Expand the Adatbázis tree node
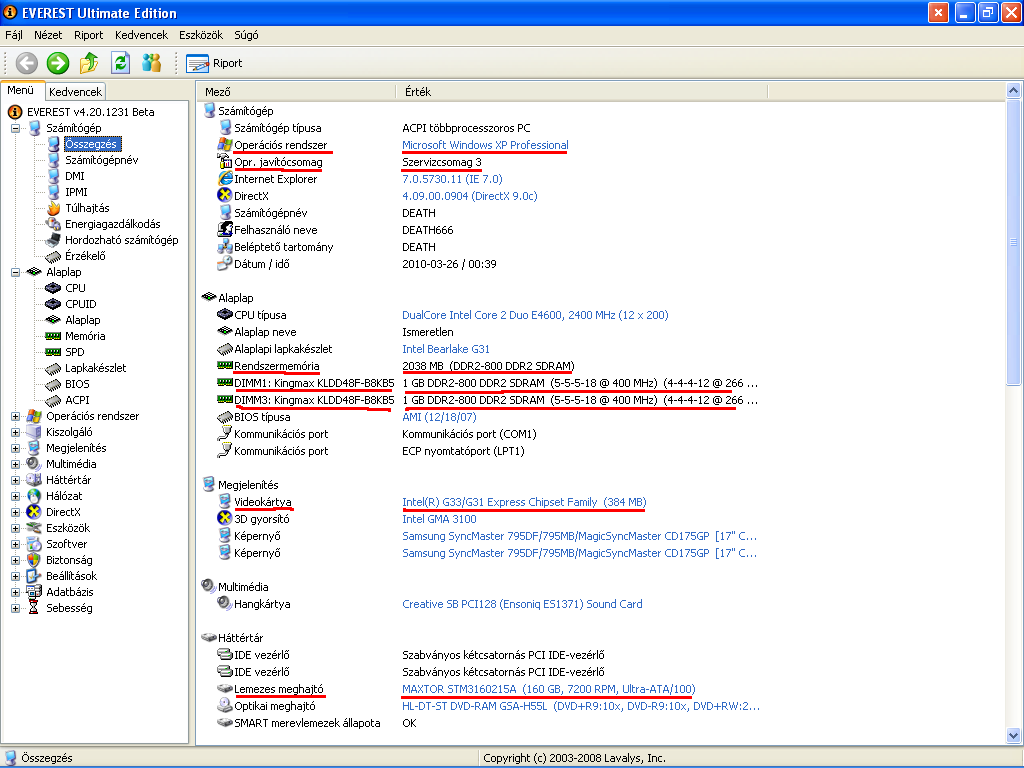This screenshot has height=768, width=1024. (x=15, y=592)
